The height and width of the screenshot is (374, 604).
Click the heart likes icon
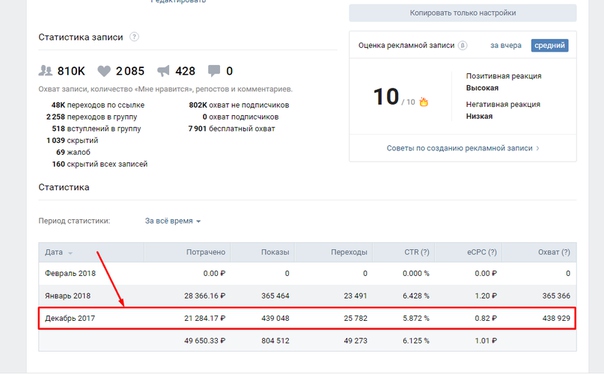[x=104, y=71]
